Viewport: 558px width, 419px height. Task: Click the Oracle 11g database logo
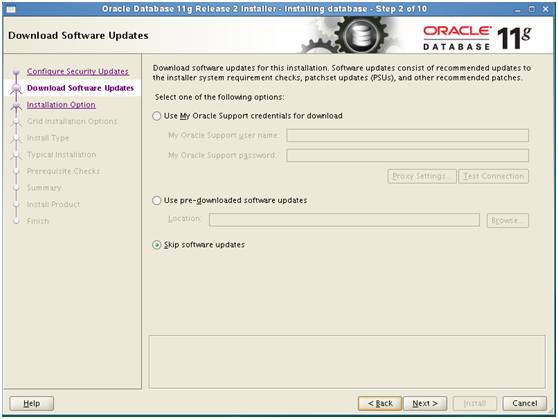[x=477, y=37]
